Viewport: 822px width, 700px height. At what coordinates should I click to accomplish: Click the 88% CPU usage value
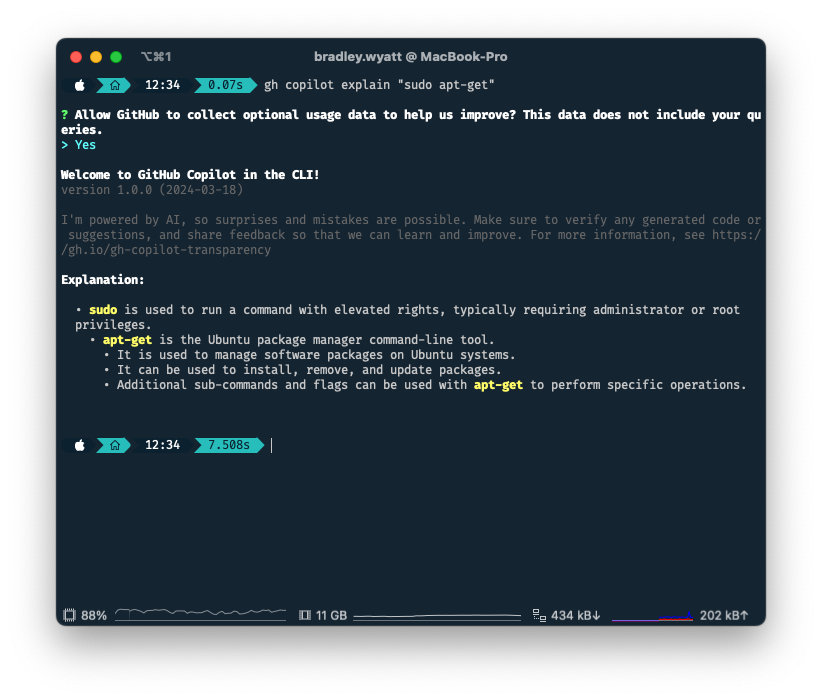point(94,616)
